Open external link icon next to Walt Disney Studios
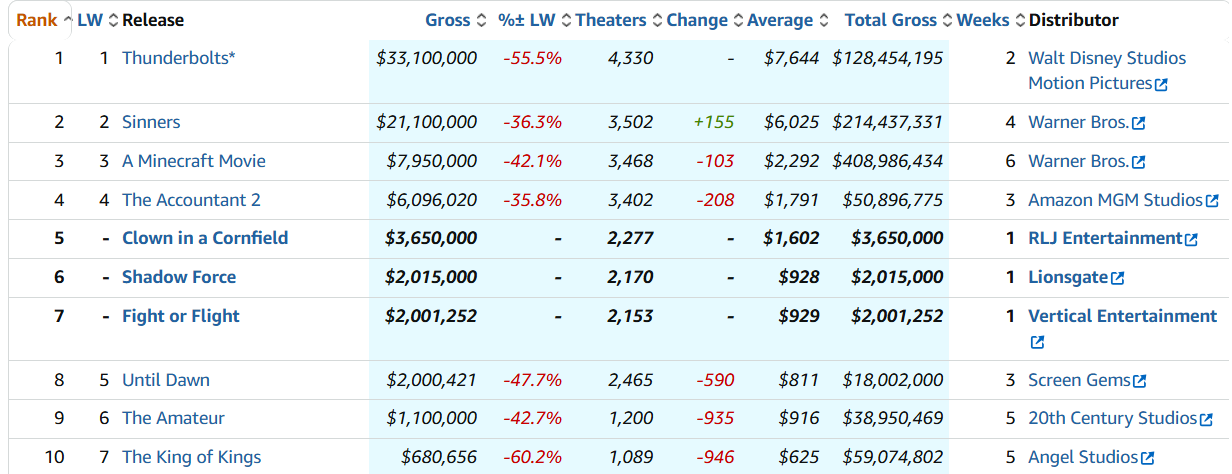 [x=1161, y=85]
